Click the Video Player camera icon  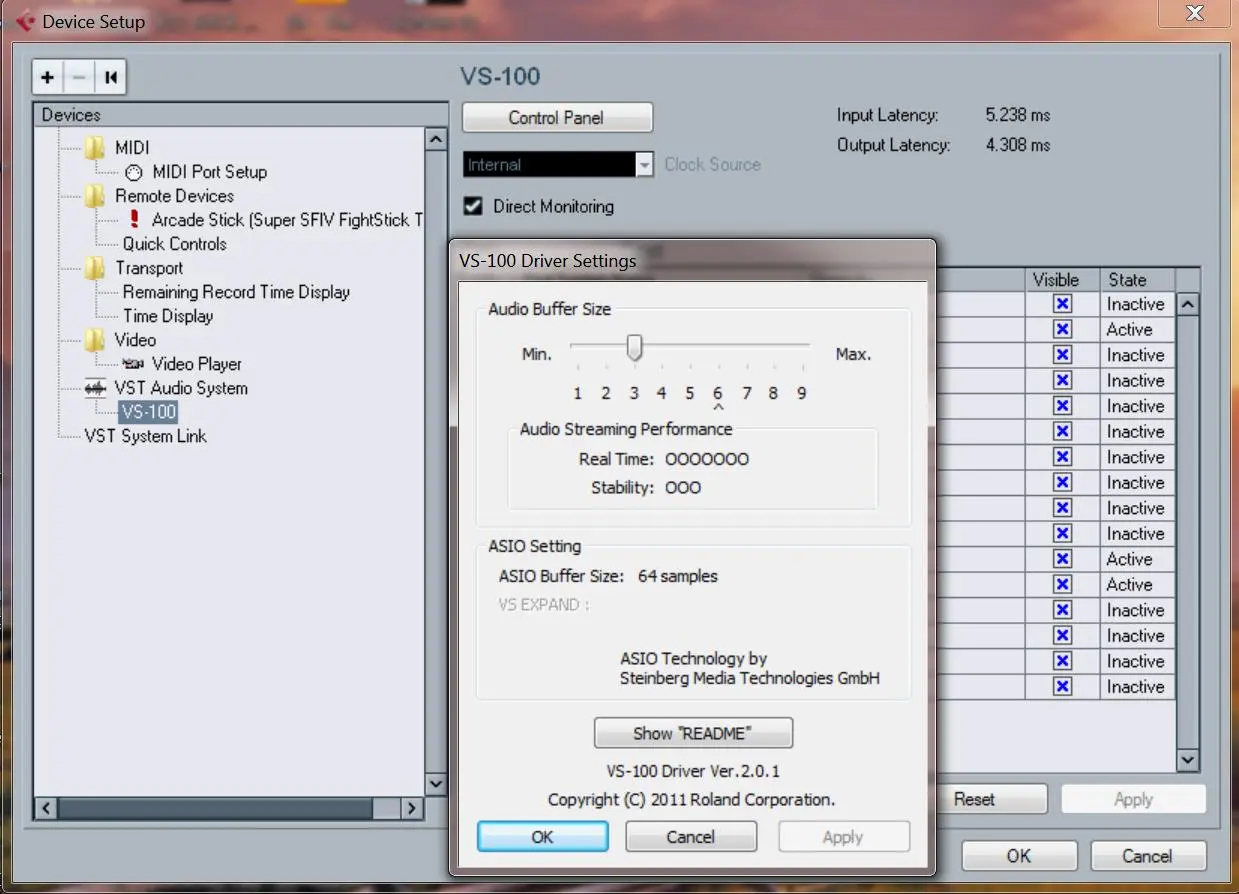click(x=133, y=364)
